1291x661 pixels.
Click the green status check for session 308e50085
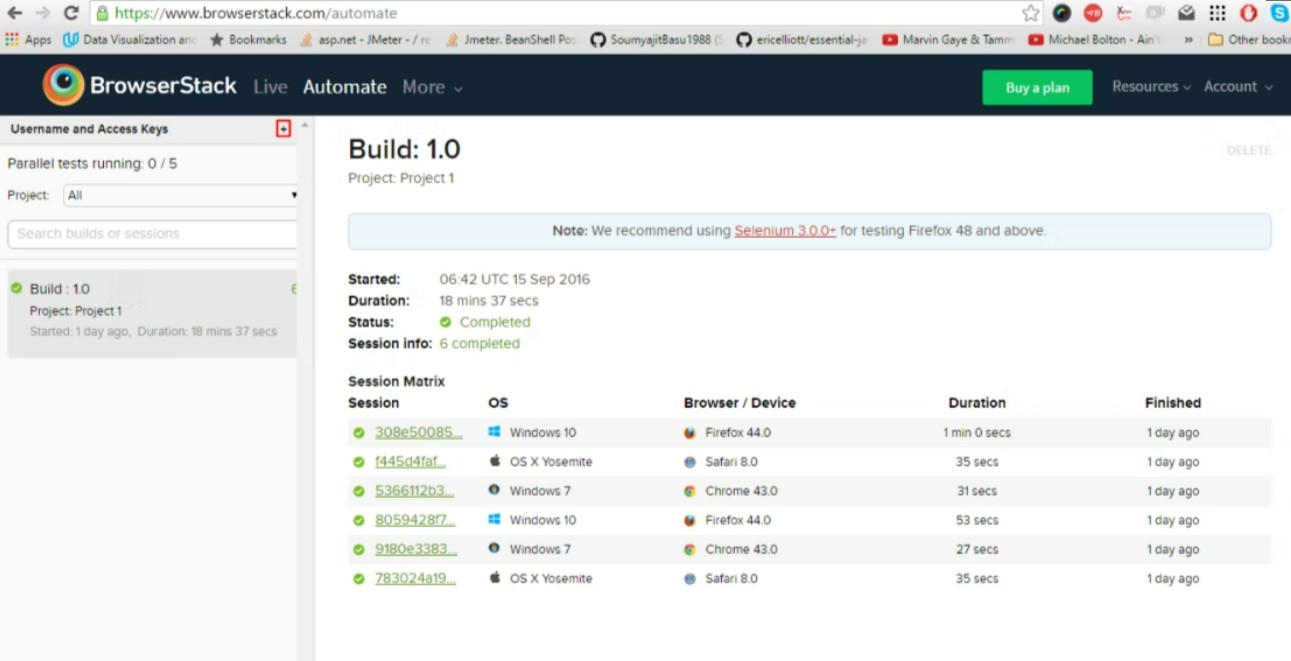coord(359,433)
